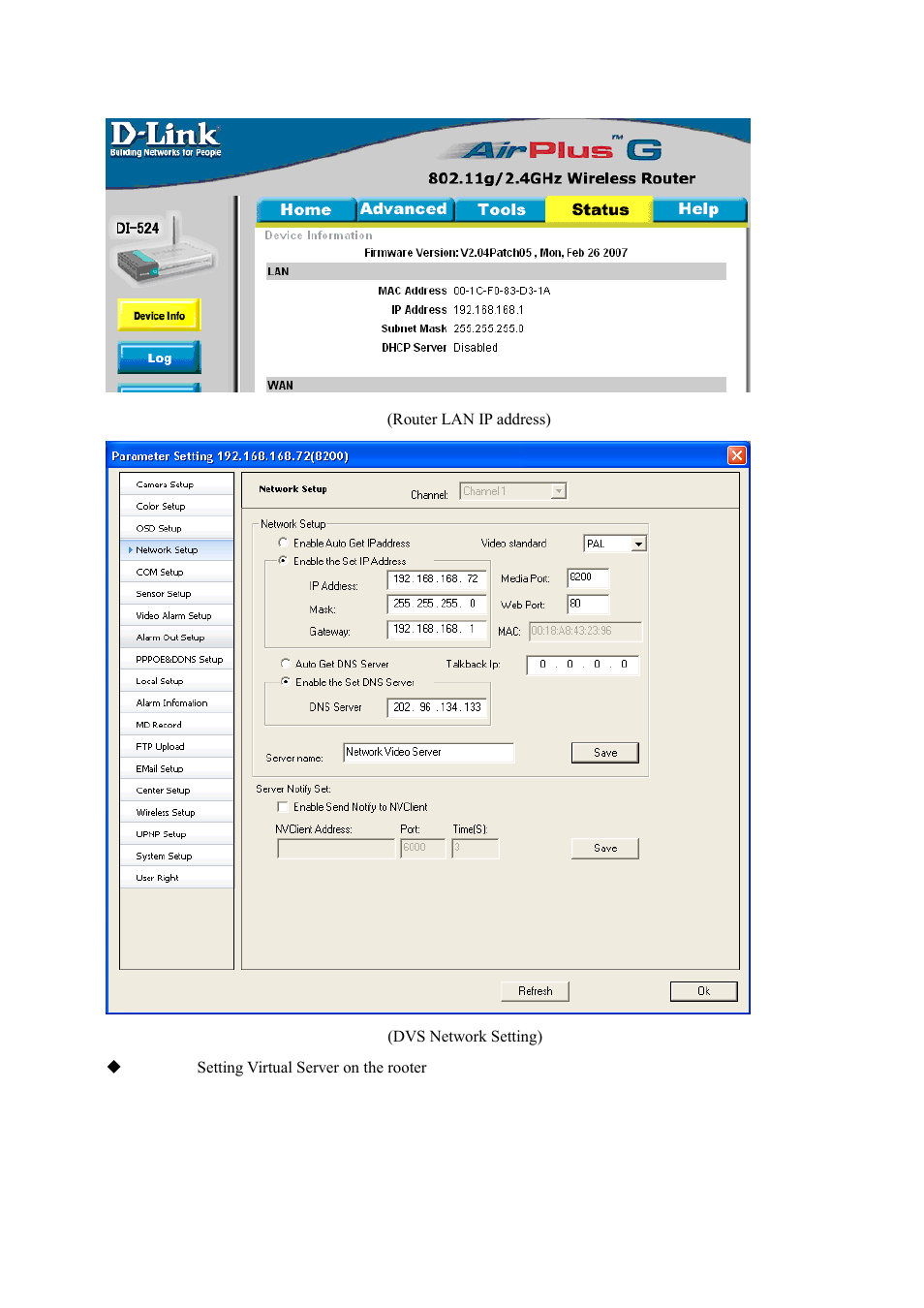Open EMail Setup entry

coord(176,768)
